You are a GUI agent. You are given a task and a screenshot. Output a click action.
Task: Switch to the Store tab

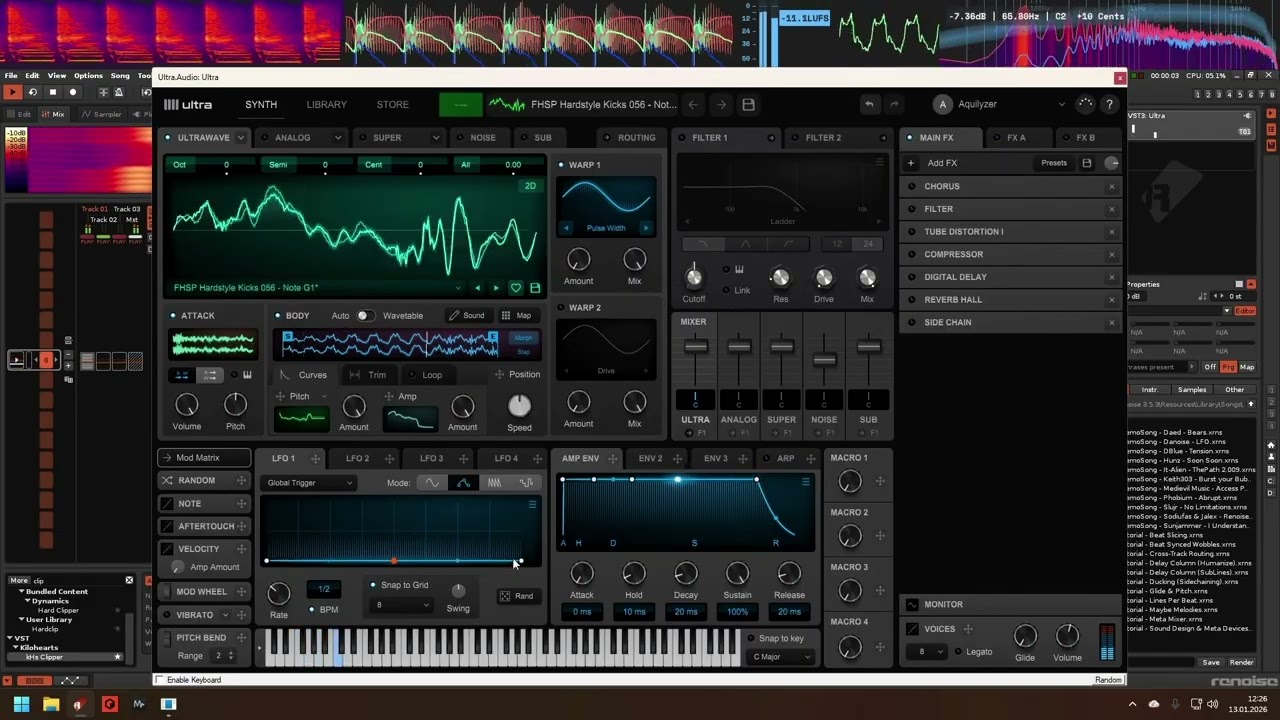pyautogui.click(x=392, y=105)
